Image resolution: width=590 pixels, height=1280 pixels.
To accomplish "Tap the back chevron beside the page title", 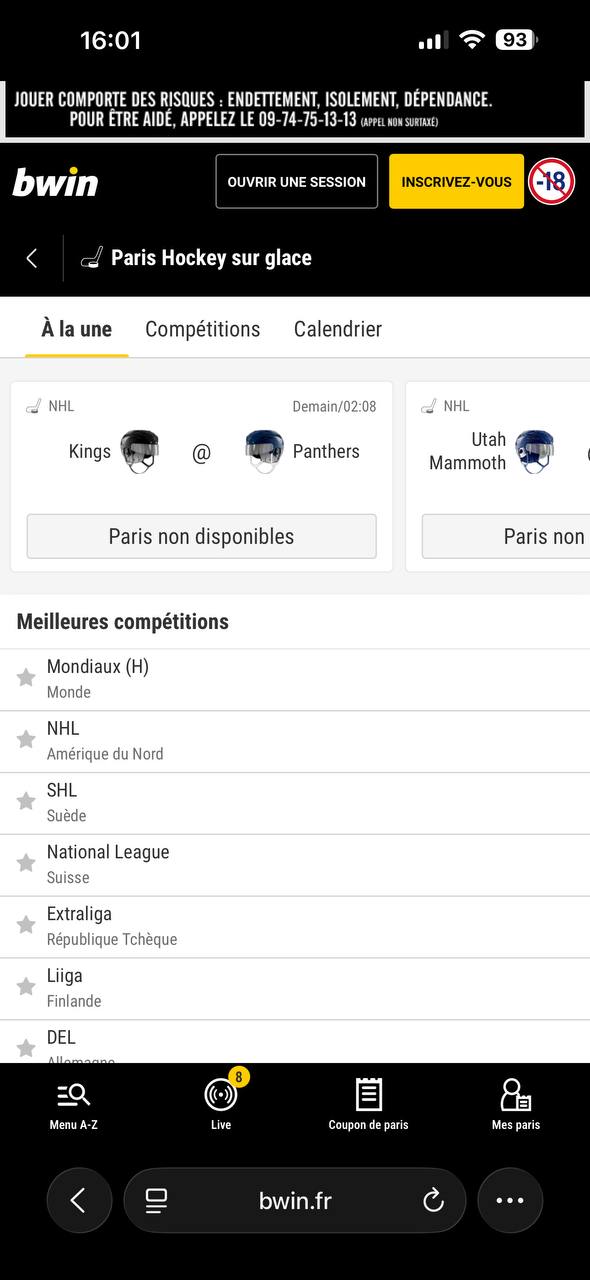I will 31,257.
